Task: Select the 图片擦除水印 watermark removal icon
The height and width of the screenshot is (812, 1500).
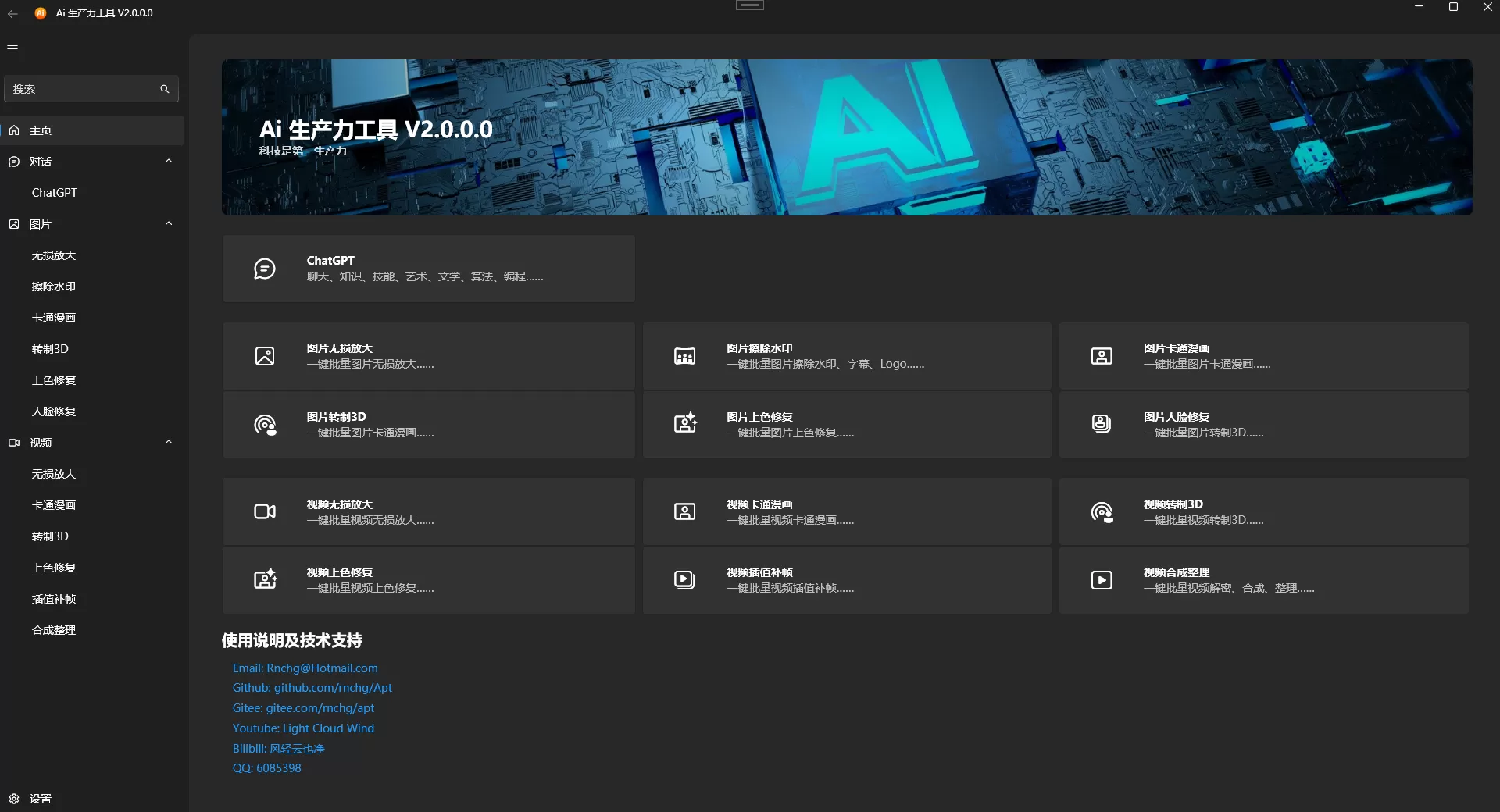Action: click(x=684, y=355)
